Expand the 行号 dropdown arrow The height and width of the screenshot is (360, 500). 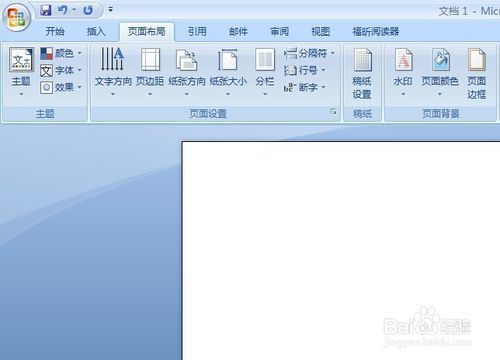coord(323,70)
